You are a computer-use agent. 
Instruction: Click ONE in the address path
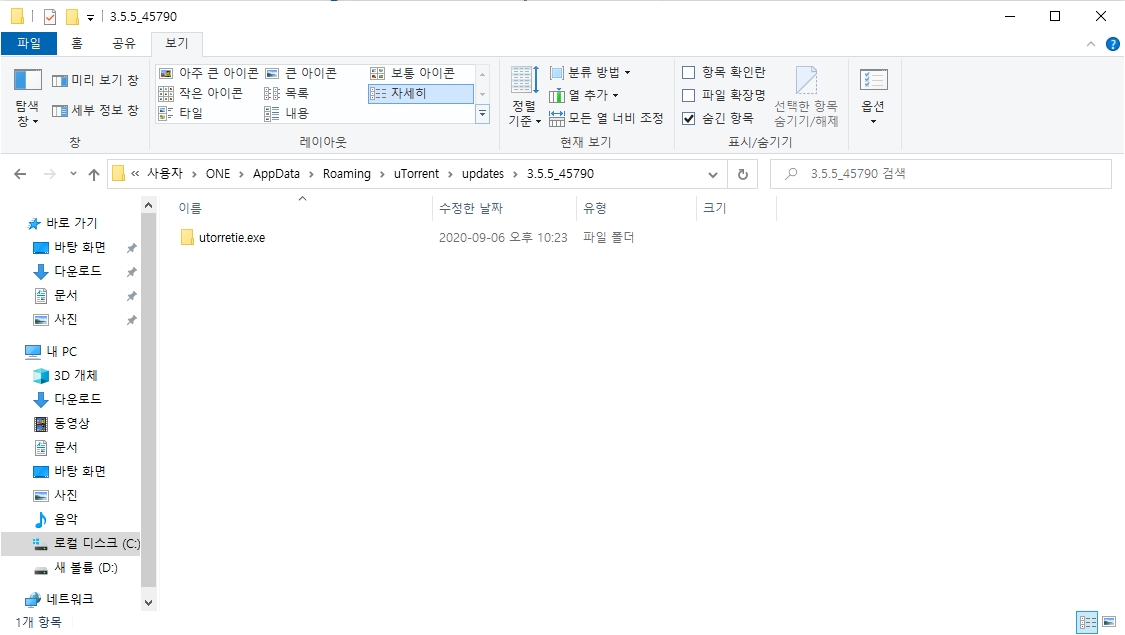218,174
